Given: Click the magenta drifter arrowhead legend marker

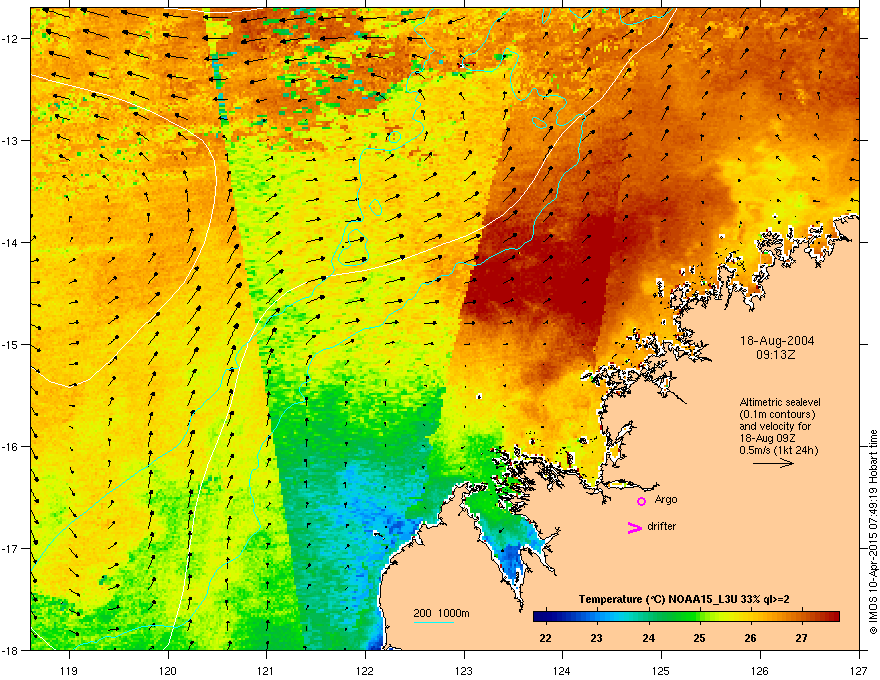Looking at the screenshot, I should click(x=635, y=527).
